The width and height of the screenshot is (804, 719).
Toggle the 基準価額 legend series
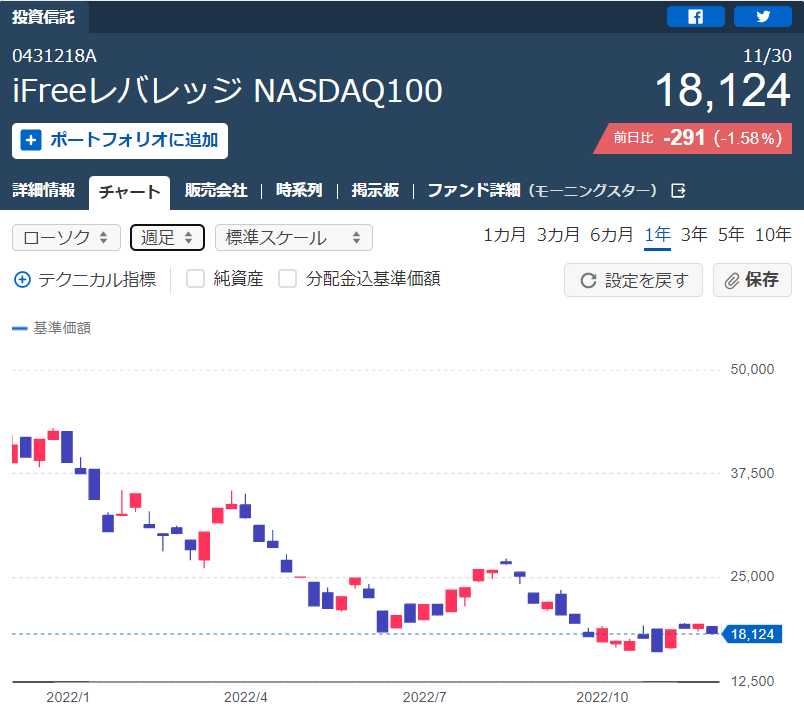51,328
